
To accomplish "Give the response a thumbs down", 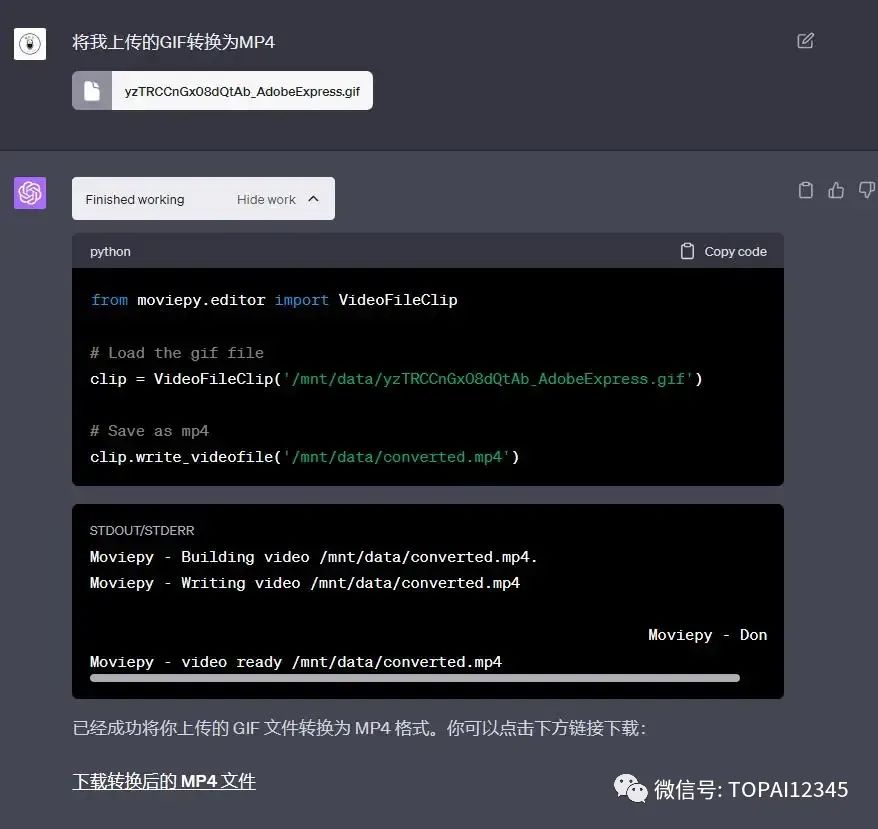I will 866,190.
